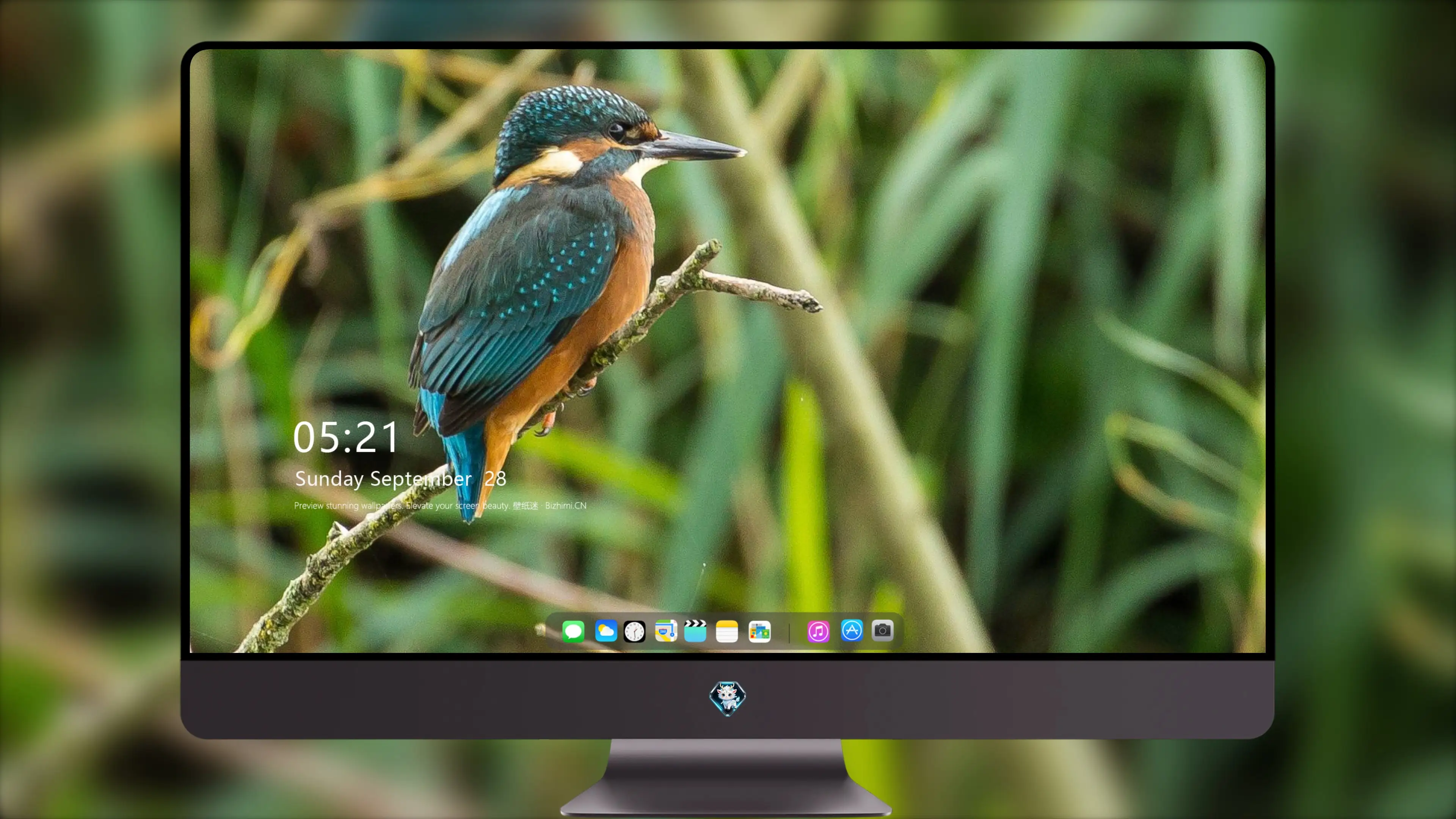Open the Camera app in the dock
The width and height of the screenshot is (1456, 819).
(882, 630)
